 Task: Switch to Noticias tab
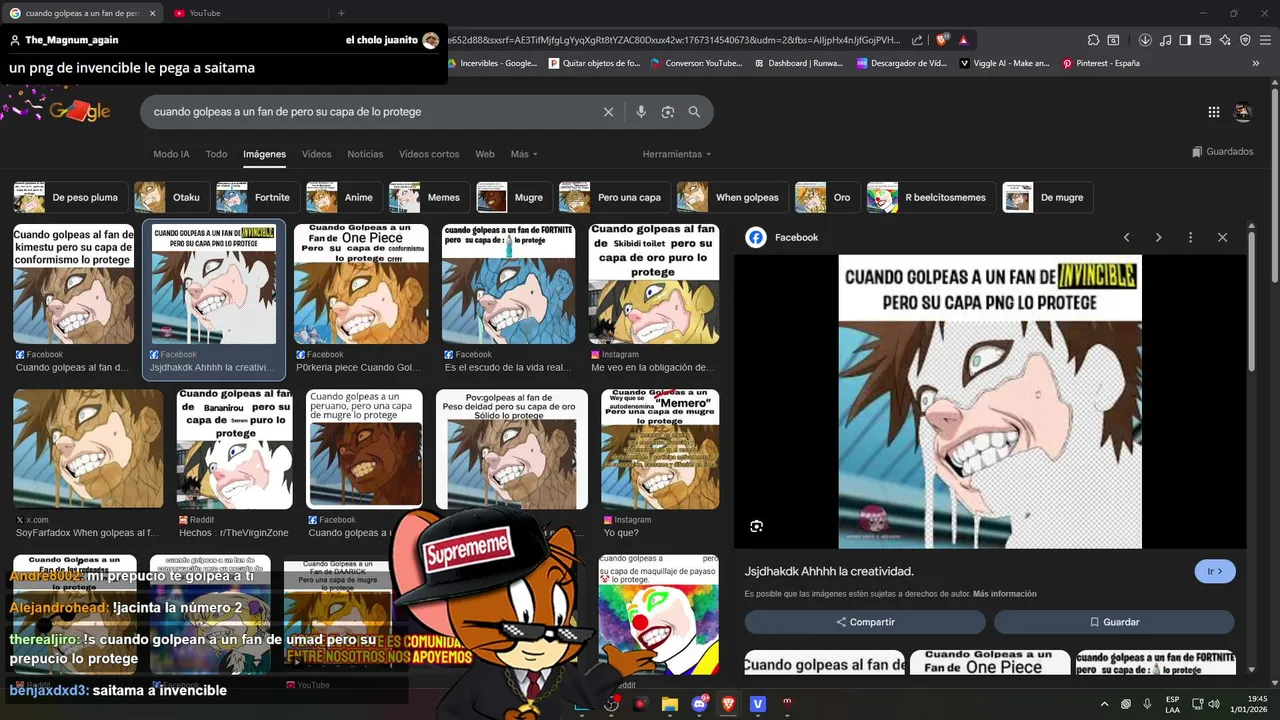pos(365,154)
